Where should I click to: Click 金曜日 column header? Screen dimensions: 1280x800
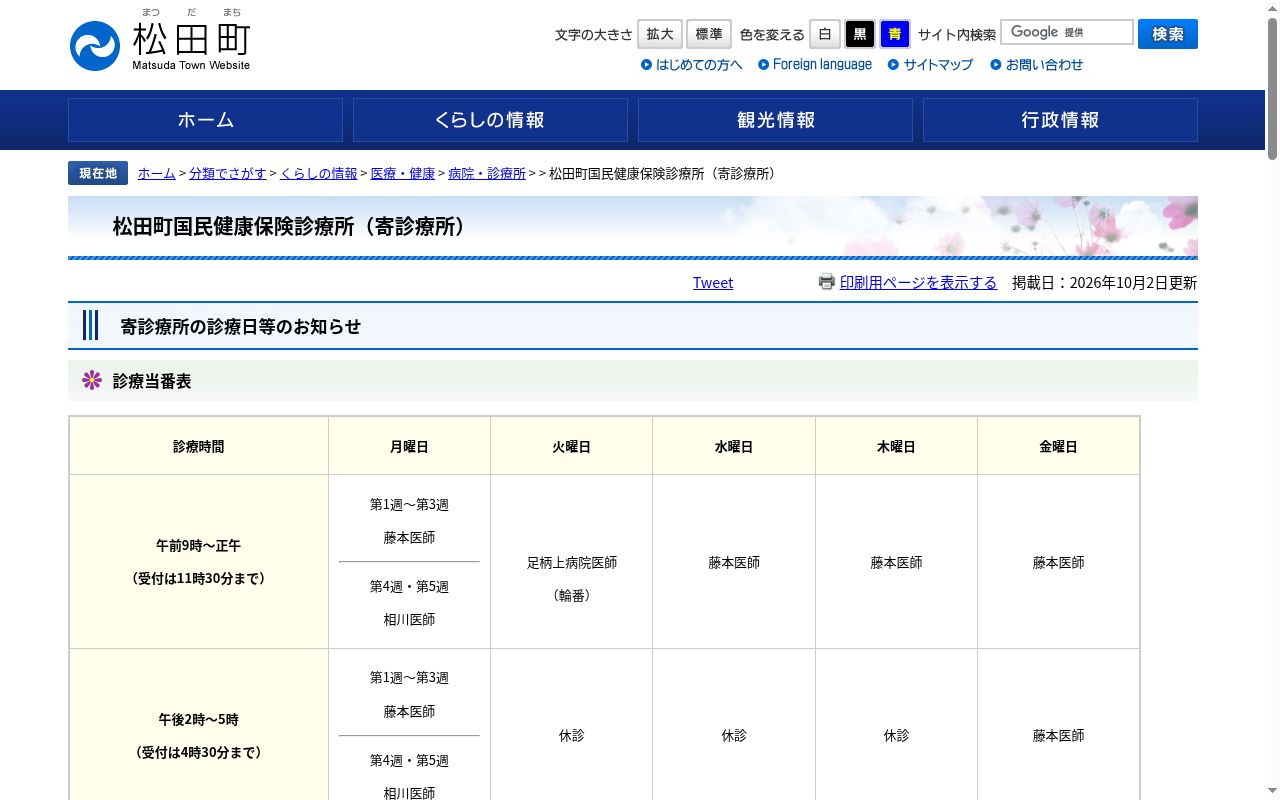click(1058, 446)
